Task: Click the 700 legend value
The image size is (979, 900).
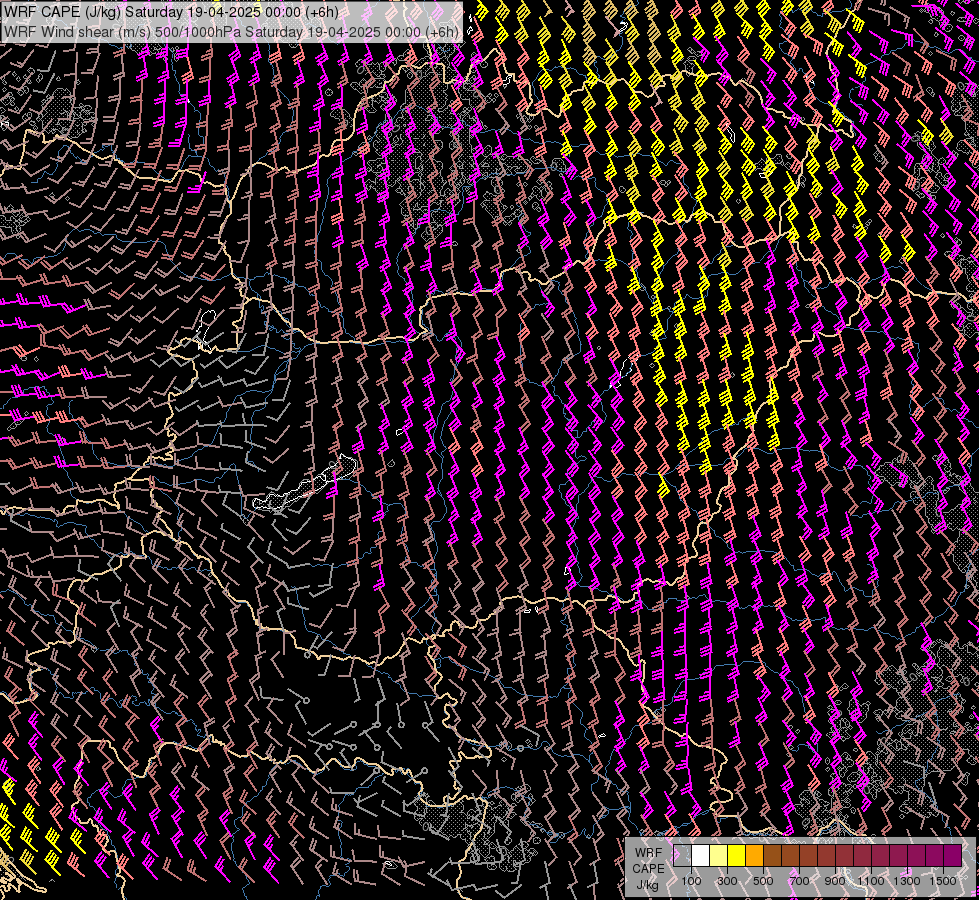Action: click(799, 881)
